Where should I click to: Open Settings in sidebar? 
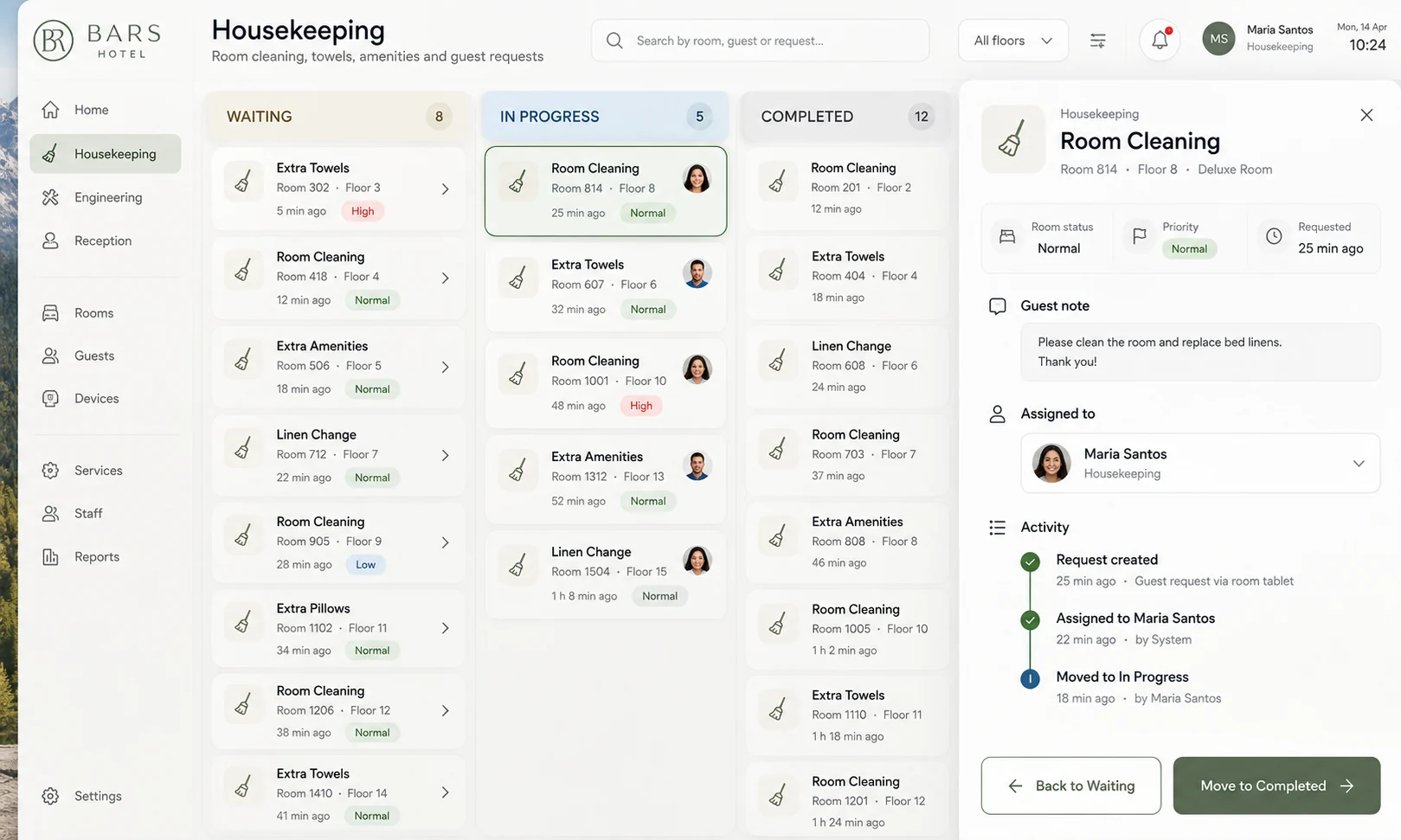coord(106,796)
